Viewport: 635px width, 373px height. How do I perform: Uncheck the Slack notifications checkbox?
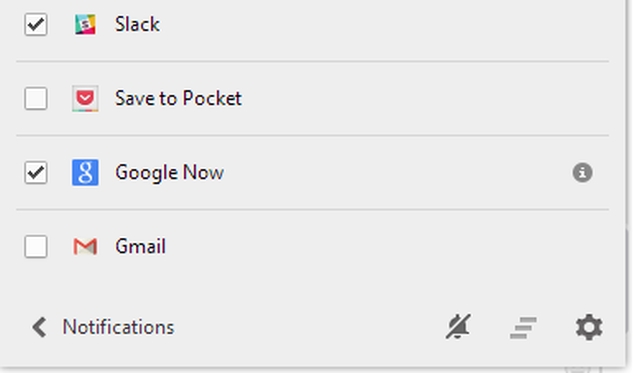(36, 25)
